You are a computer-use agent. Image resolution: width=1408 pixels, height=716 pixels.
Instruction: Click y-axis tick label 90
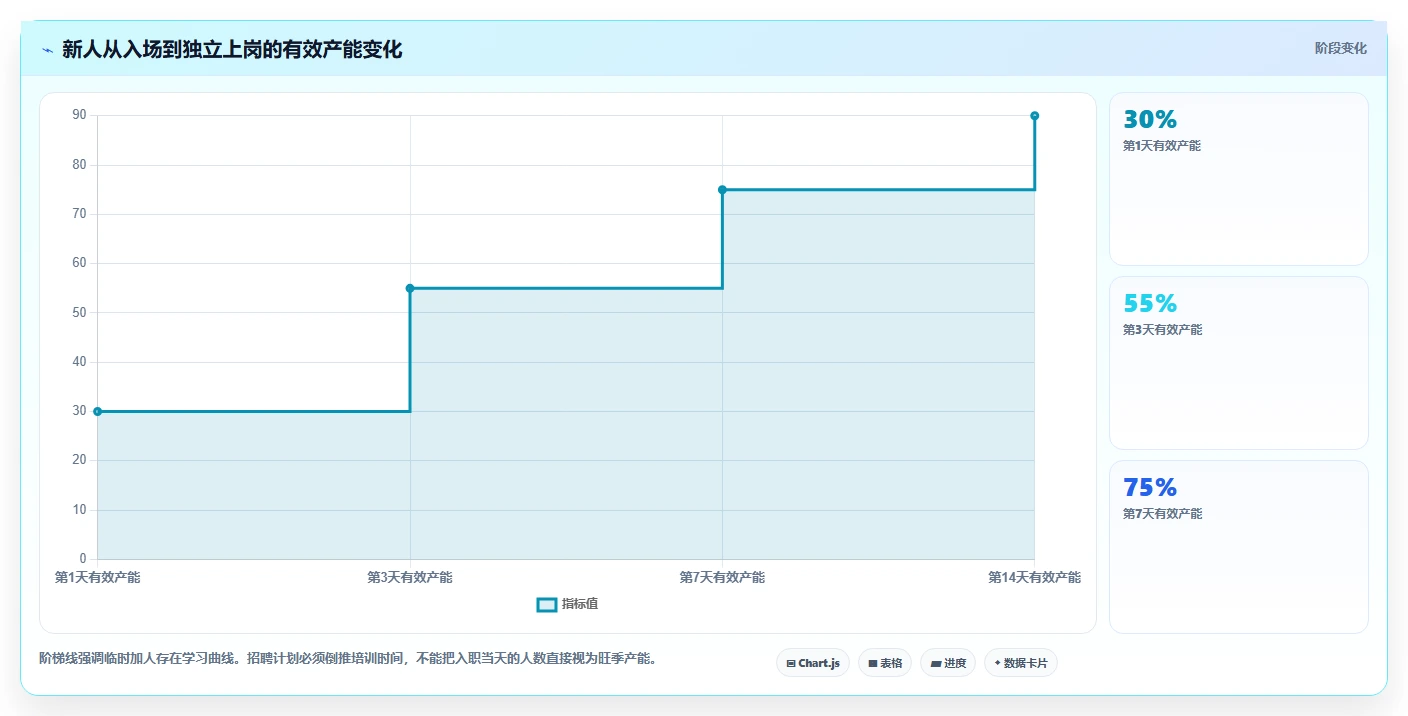[80, 116]
